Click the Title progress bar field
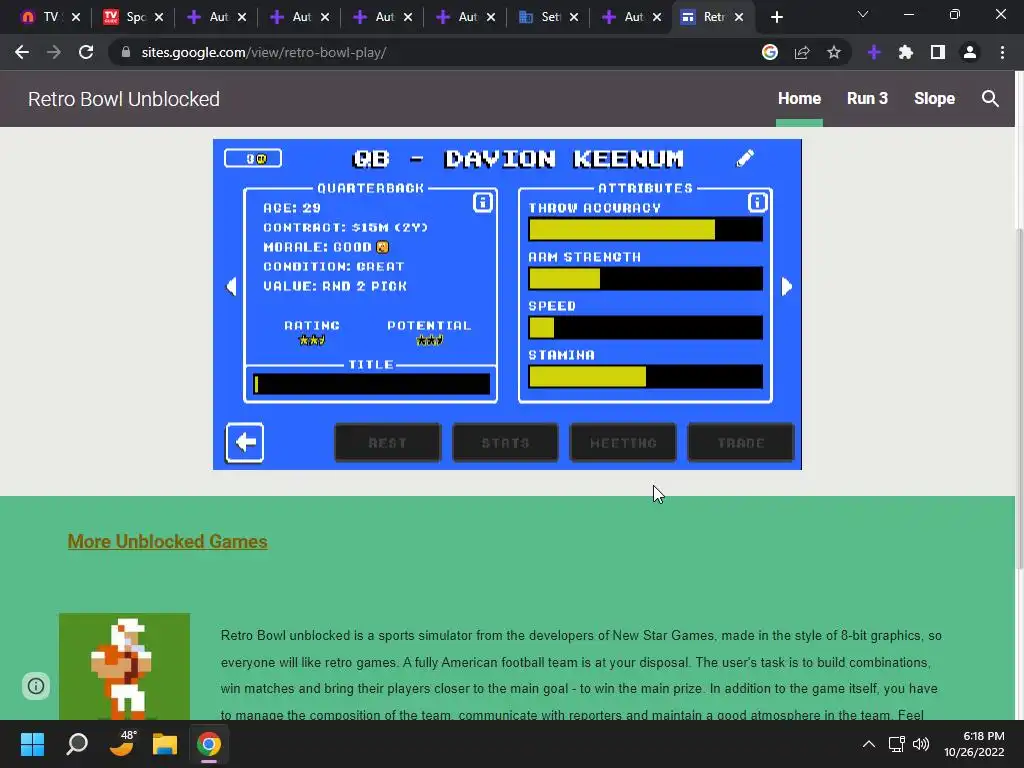The image size is (1024, 768). coord(371,384)
